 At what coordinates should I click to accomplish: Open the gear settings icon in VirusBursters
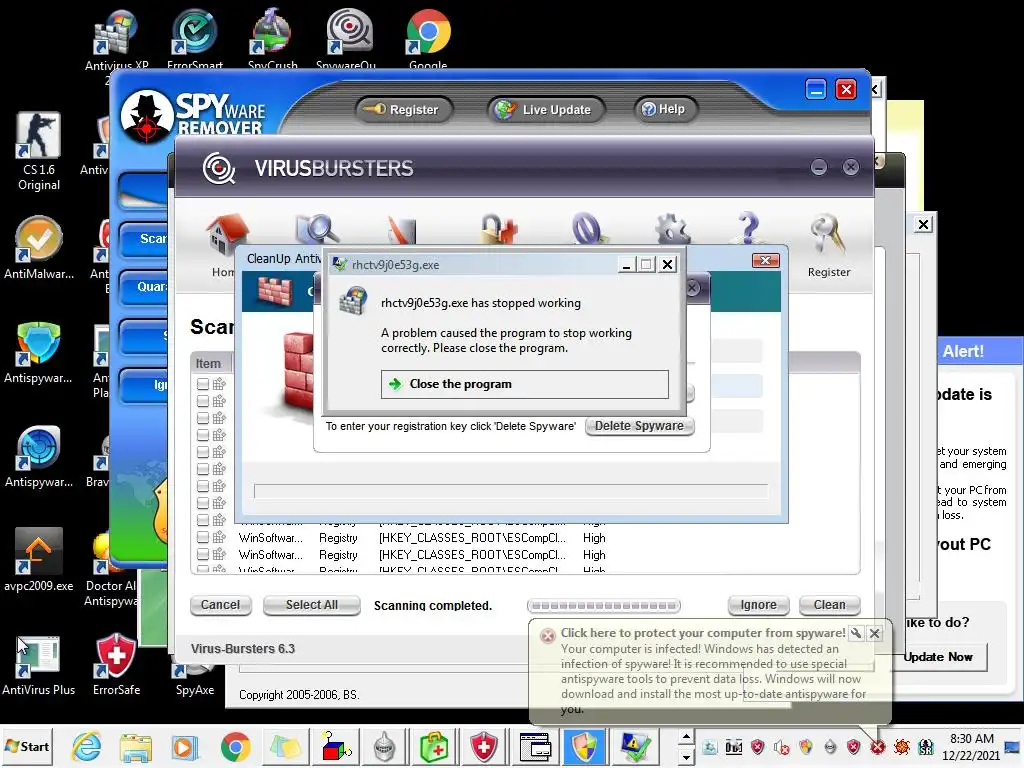673,231
